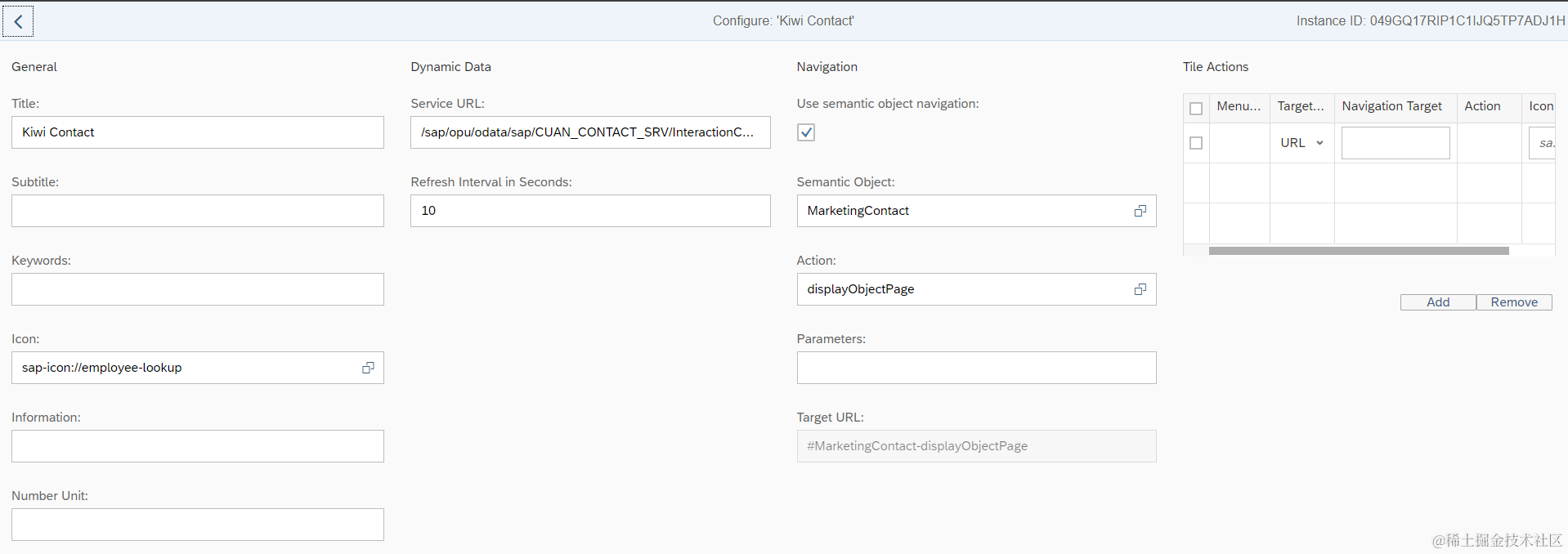Screen dimensions: 1568x554
Task: Expand the URL target type dropdown
Action: [x=1319, y=143]
